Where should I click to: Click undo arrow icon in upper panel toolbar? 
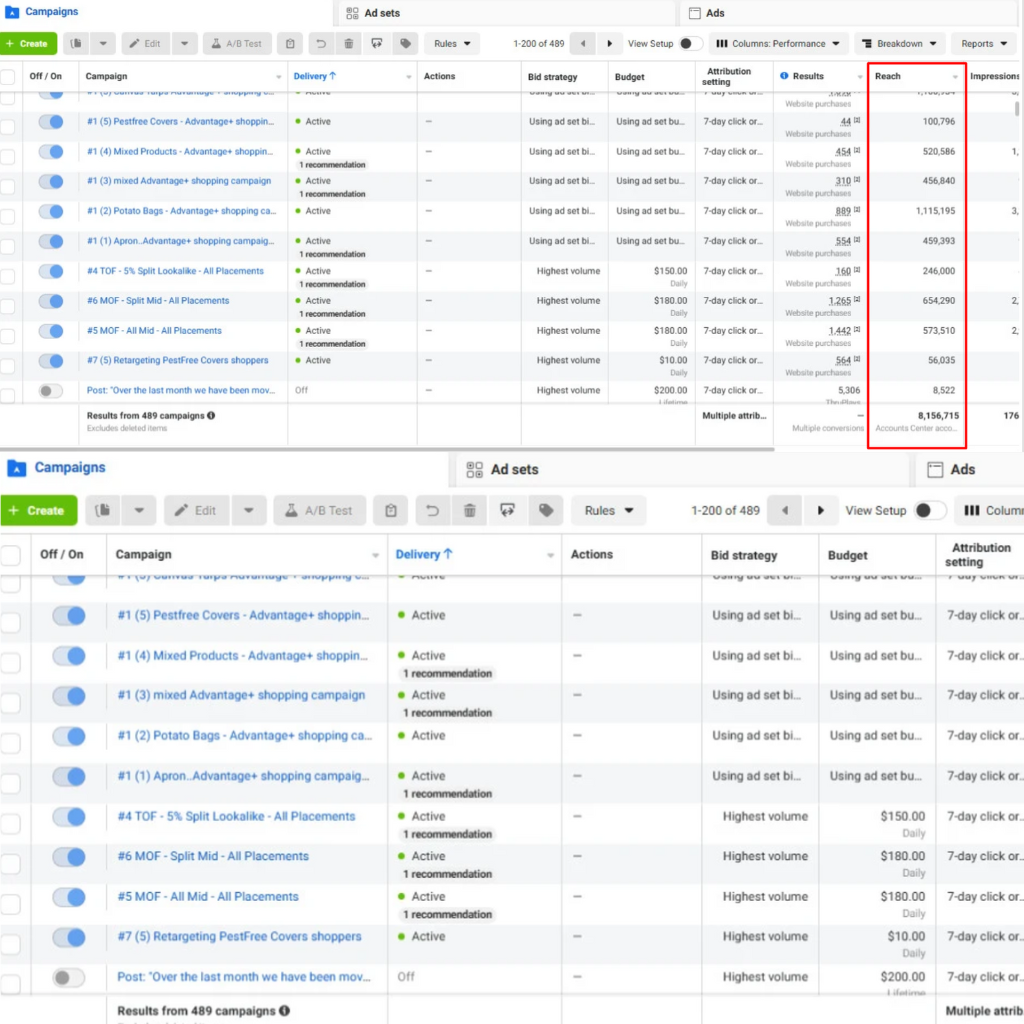click(321, 44)
